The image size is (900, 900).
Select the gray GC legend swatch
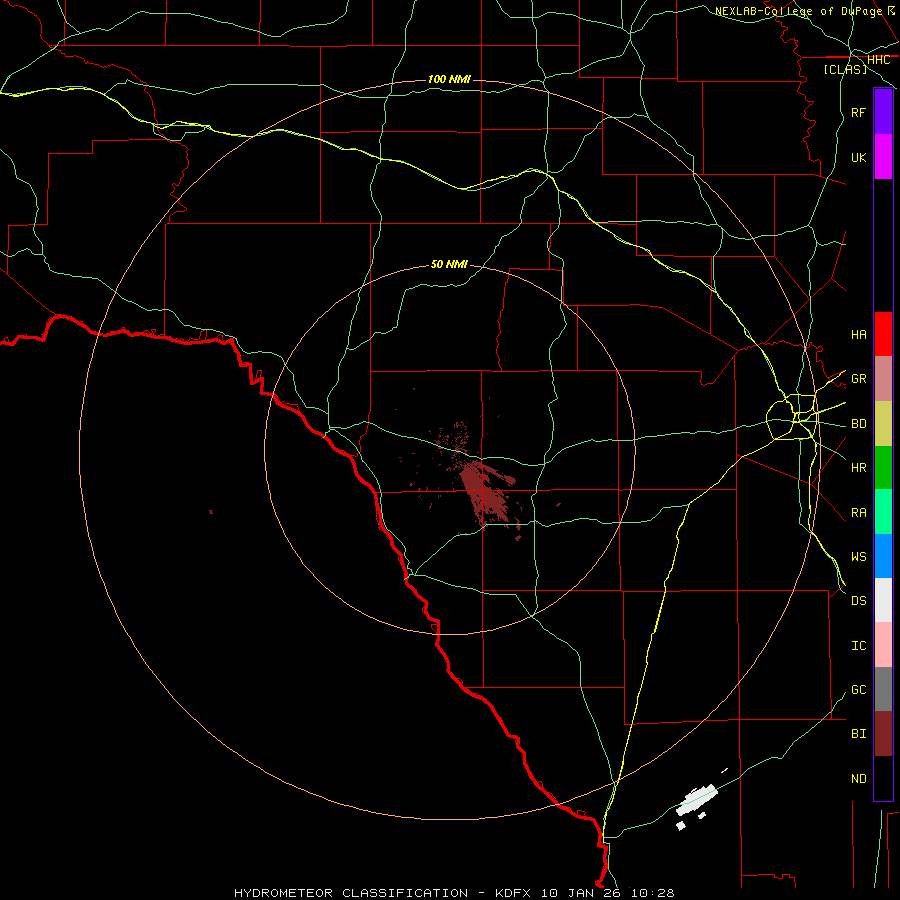coord(883,689)
